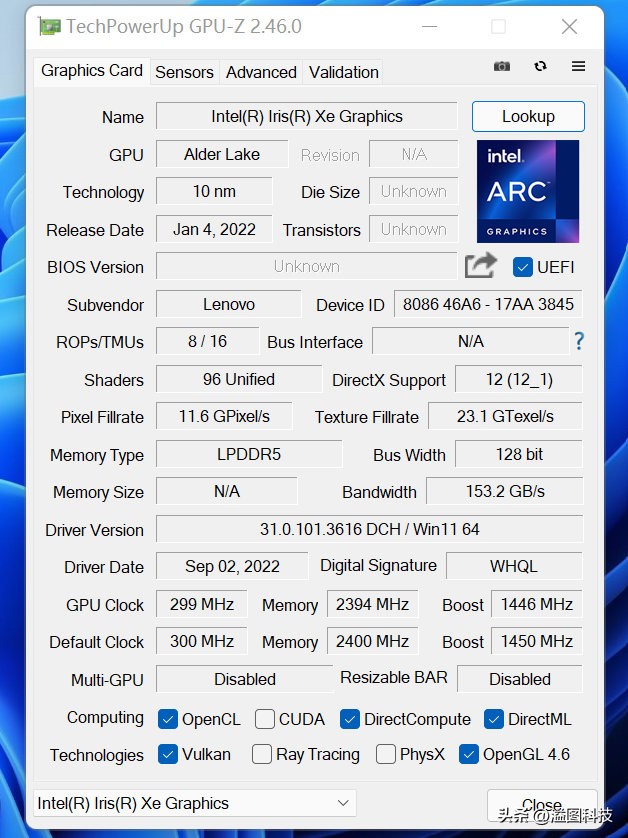This screenshot has height=838, width=628.
Task: Click the Multi-GPU value Disabled
Action: pyautogui.click(x=244, y=679)
